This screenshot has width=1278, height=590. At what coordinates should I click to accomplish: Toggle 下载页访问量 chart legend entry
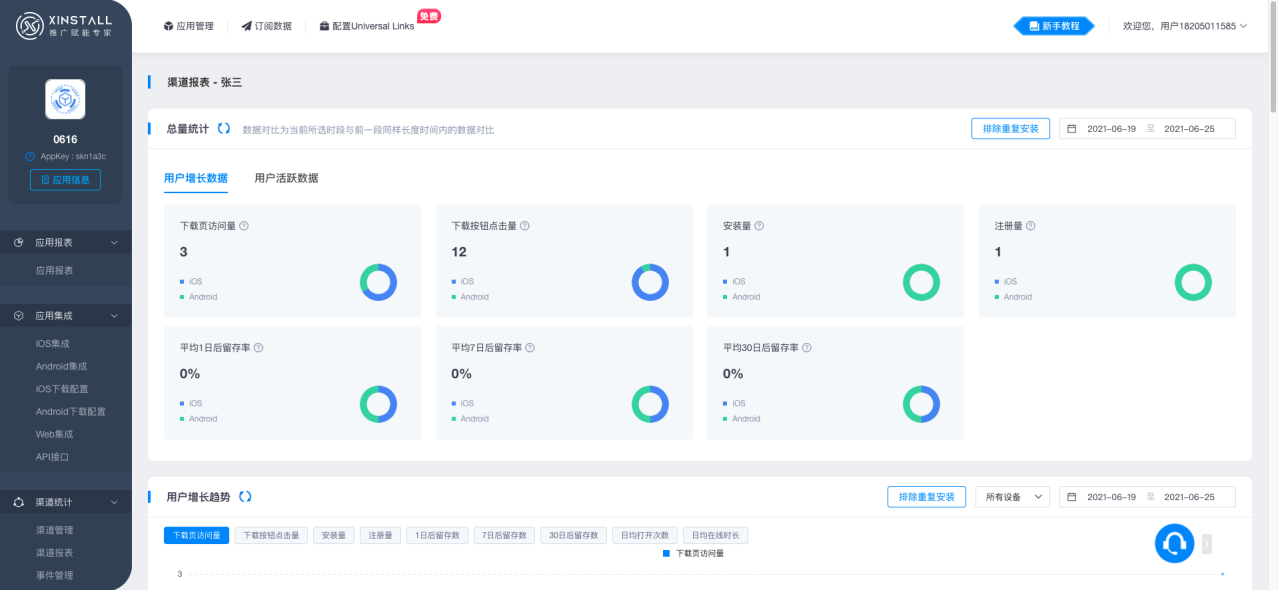pos(693,553)
